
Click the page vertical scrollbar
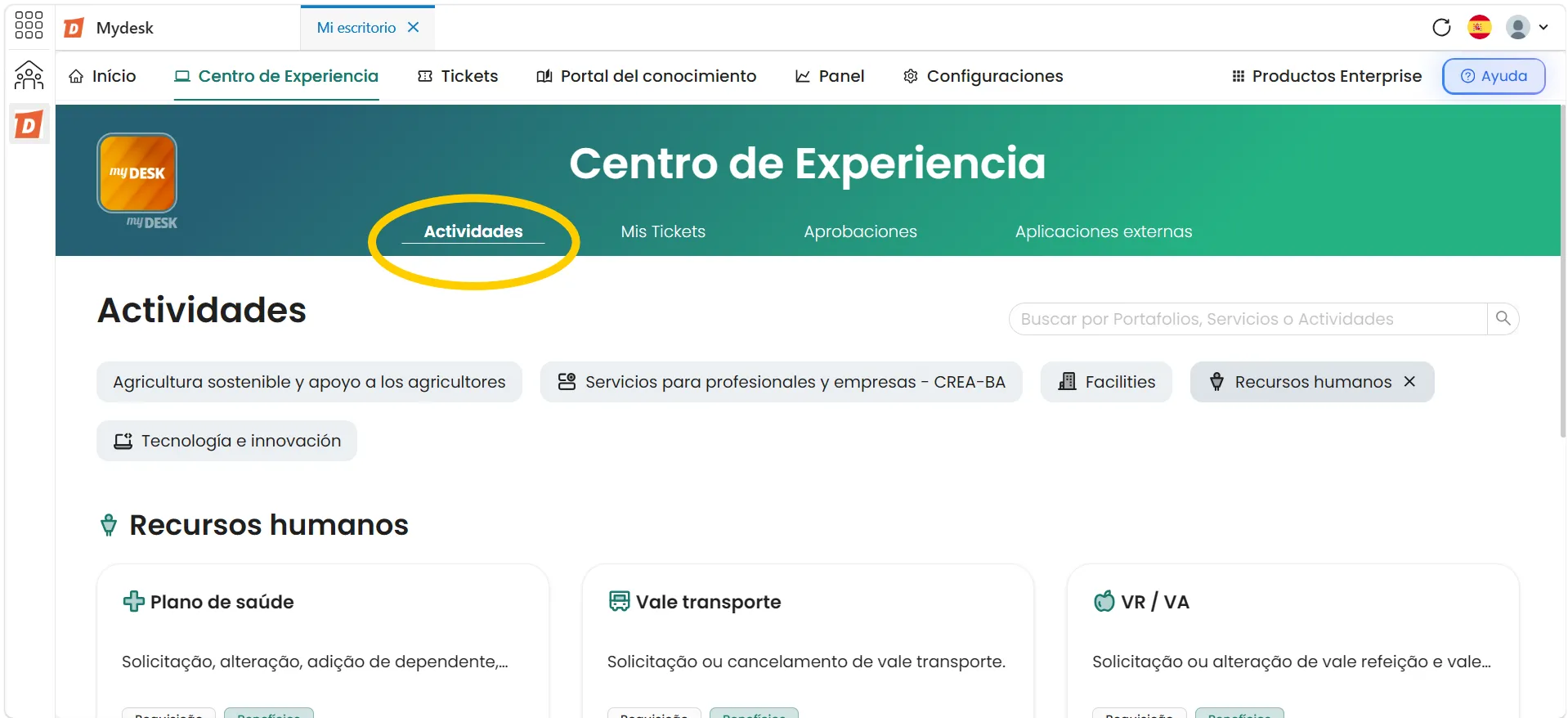1562,270
